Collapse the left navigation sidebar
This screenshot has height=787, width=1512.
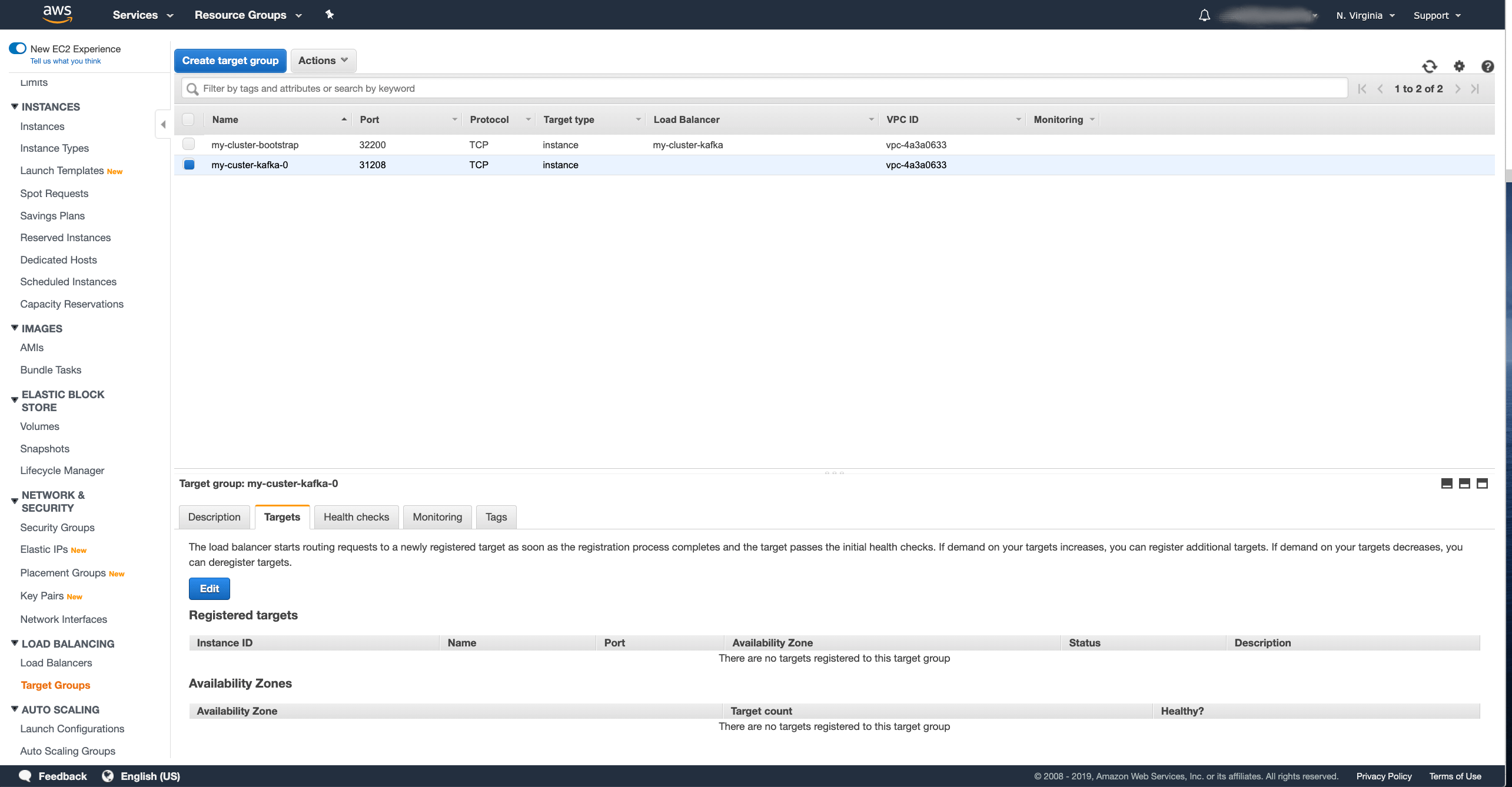[163, 125]
